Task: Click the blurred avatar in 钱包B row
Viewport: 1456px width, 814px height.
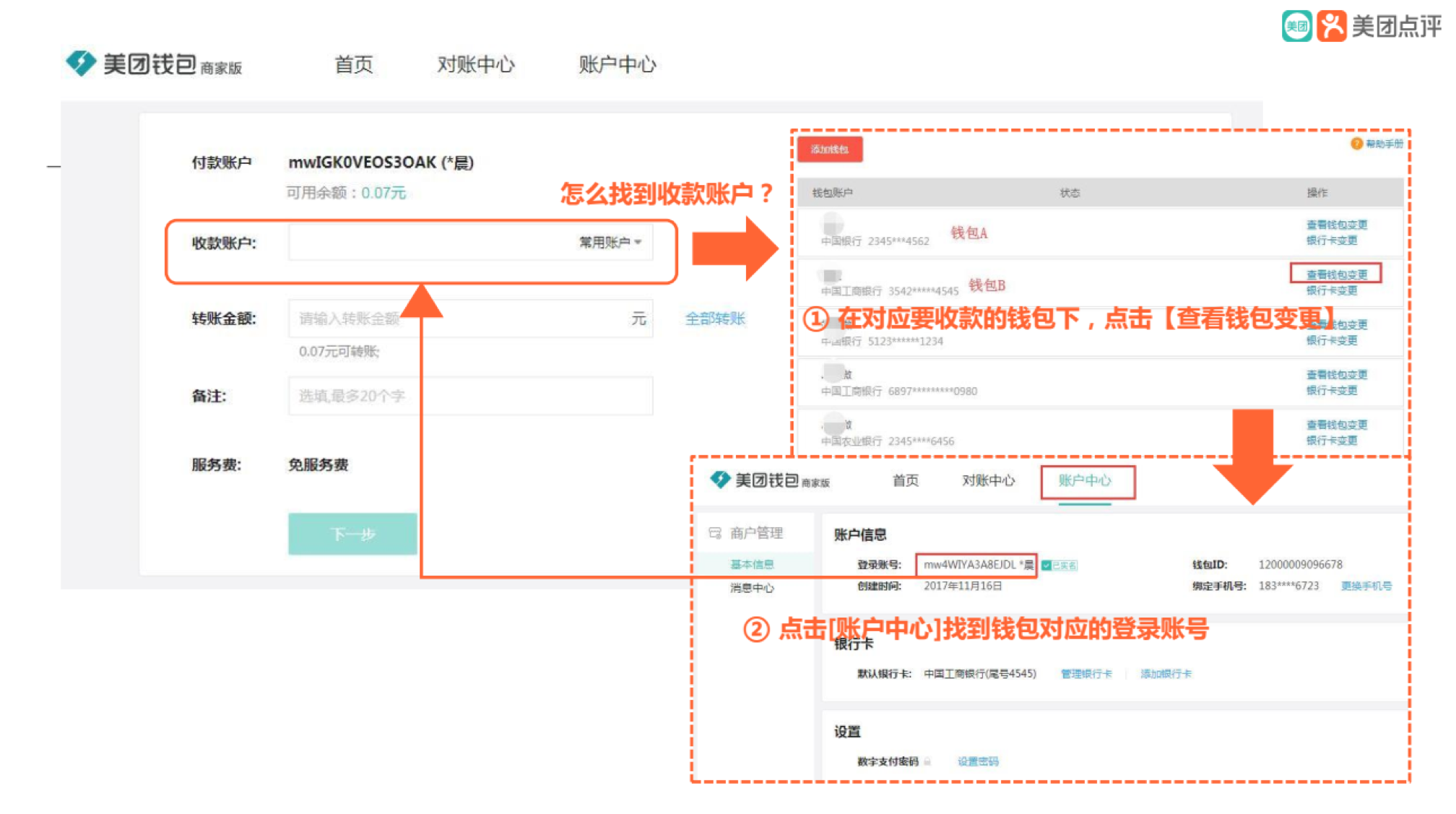Action: [832, 275]
